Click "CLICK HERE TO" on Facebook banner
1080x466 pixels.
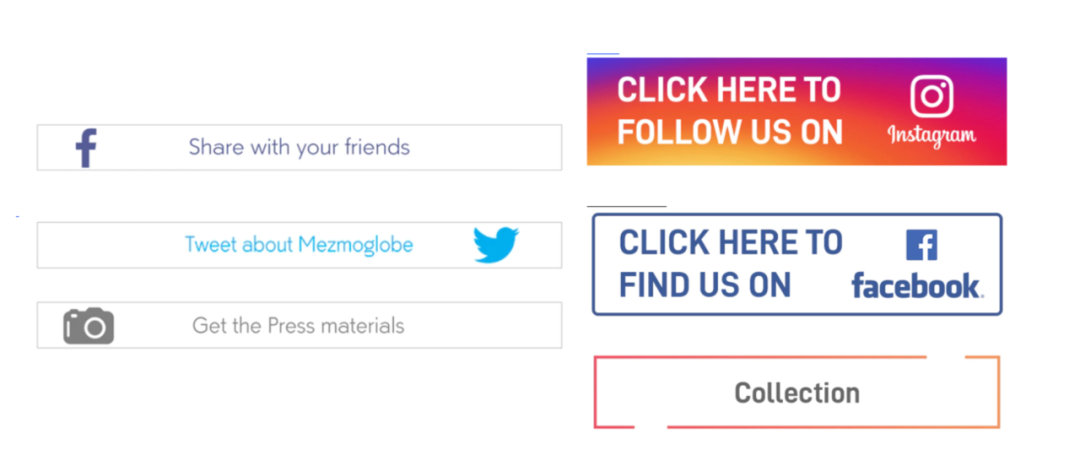[x=731, y=242]
